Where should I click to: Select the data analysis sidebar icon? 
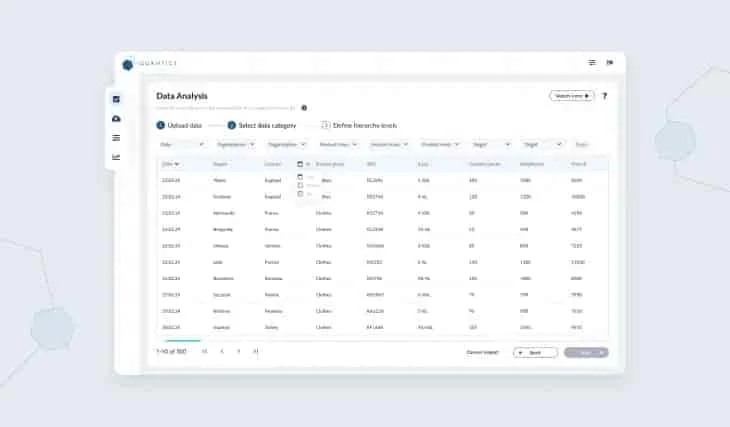[x=116, y=99]
